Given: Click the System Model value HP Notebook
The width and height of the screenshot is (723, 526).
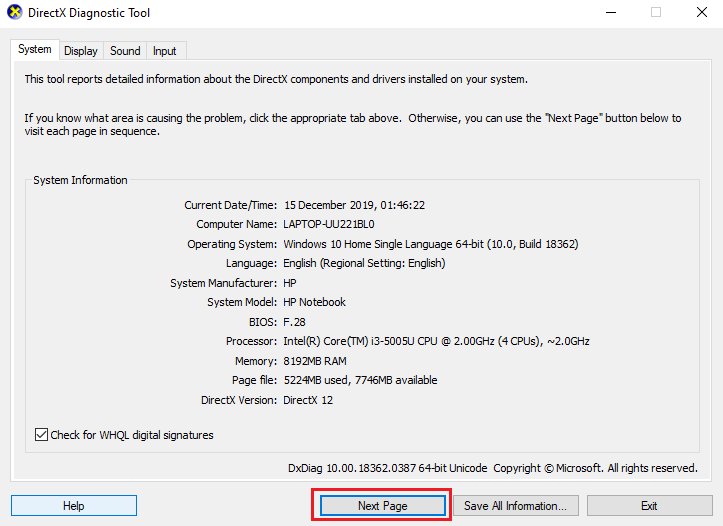Looking at the screenshot, I should [x=314, y=302].
